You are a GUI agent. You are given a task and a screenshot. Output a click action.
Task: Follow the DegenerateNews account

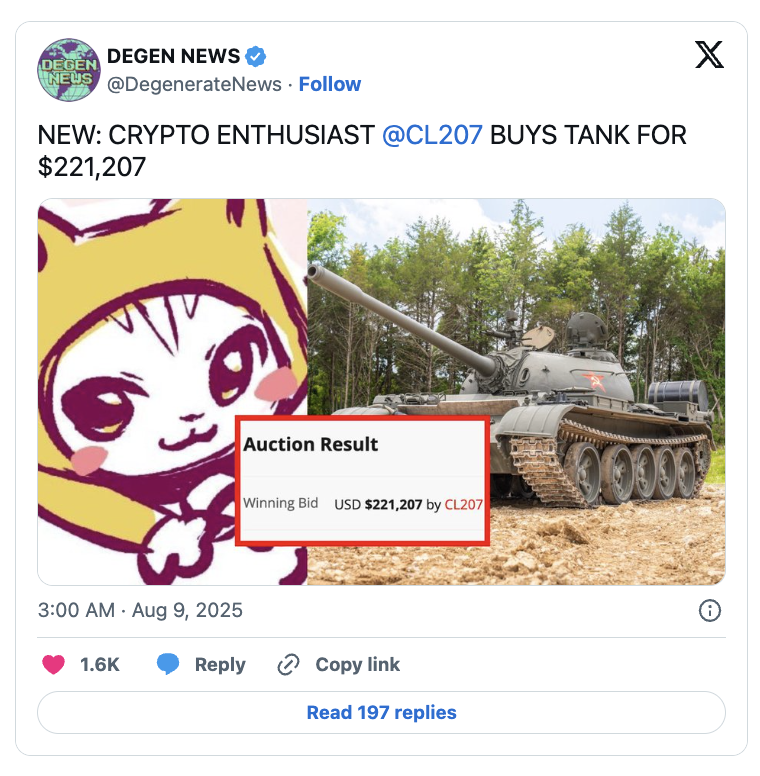click(x=330, y=84)
